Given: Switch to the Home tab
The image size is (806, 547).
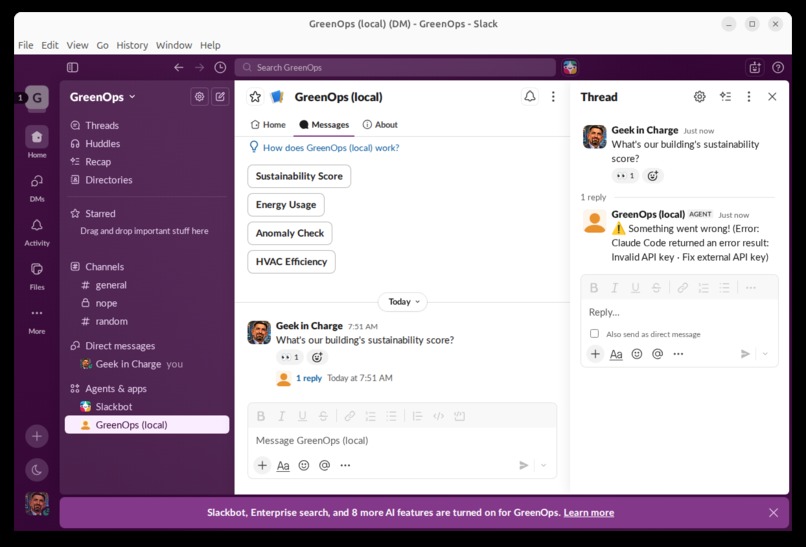Looking at the screenshot, I should [x=268, y=124].
